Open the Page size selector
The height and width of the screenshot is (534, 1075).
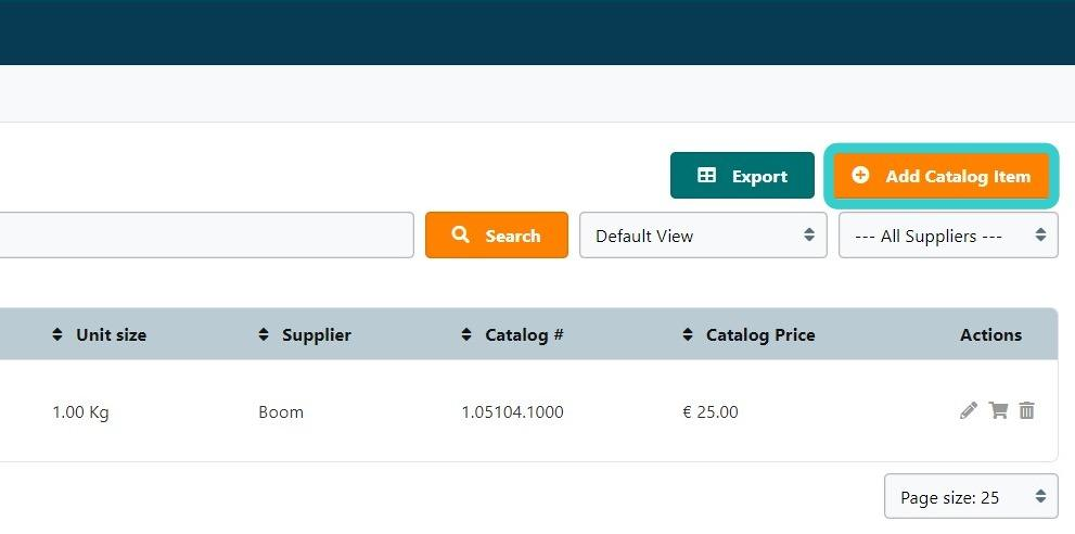coord(970,497)
